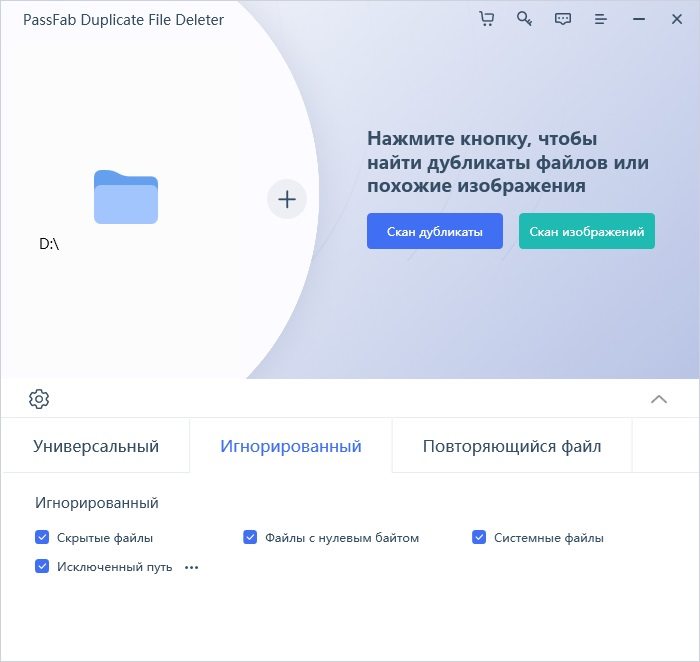
Task: Click the key registration icon
Action: pos(524,19)
